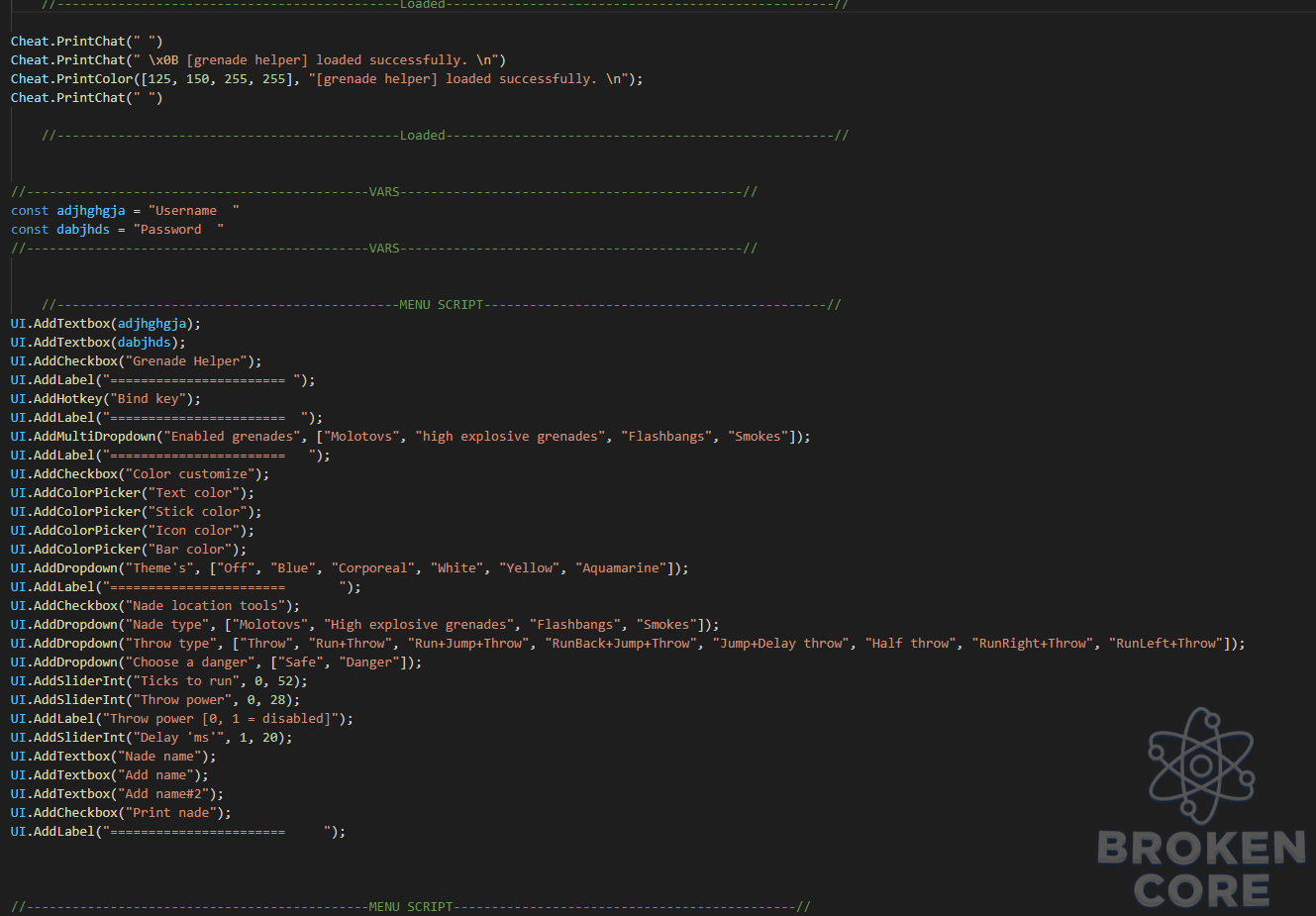The height and width of the screenshot is (916, 1316).
Task: Click the AddColorPicker "Icon color" line
Action: pyautogui.click(x=133, y=530)
